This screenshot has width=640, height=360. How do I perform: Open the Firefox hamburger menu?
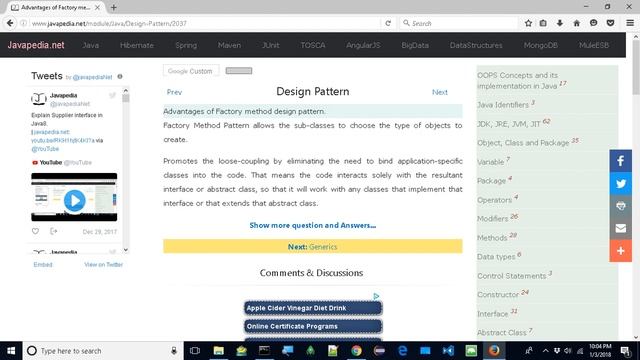tap(630, 23)
